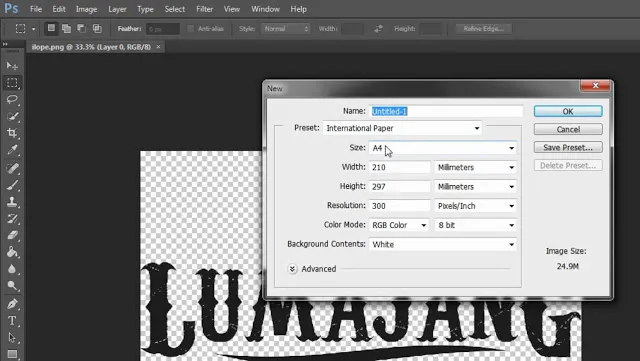The width and height of the screenshot is (640, 361).
Task: Close the New dialog with X
Action: click(x=595, y=85)
